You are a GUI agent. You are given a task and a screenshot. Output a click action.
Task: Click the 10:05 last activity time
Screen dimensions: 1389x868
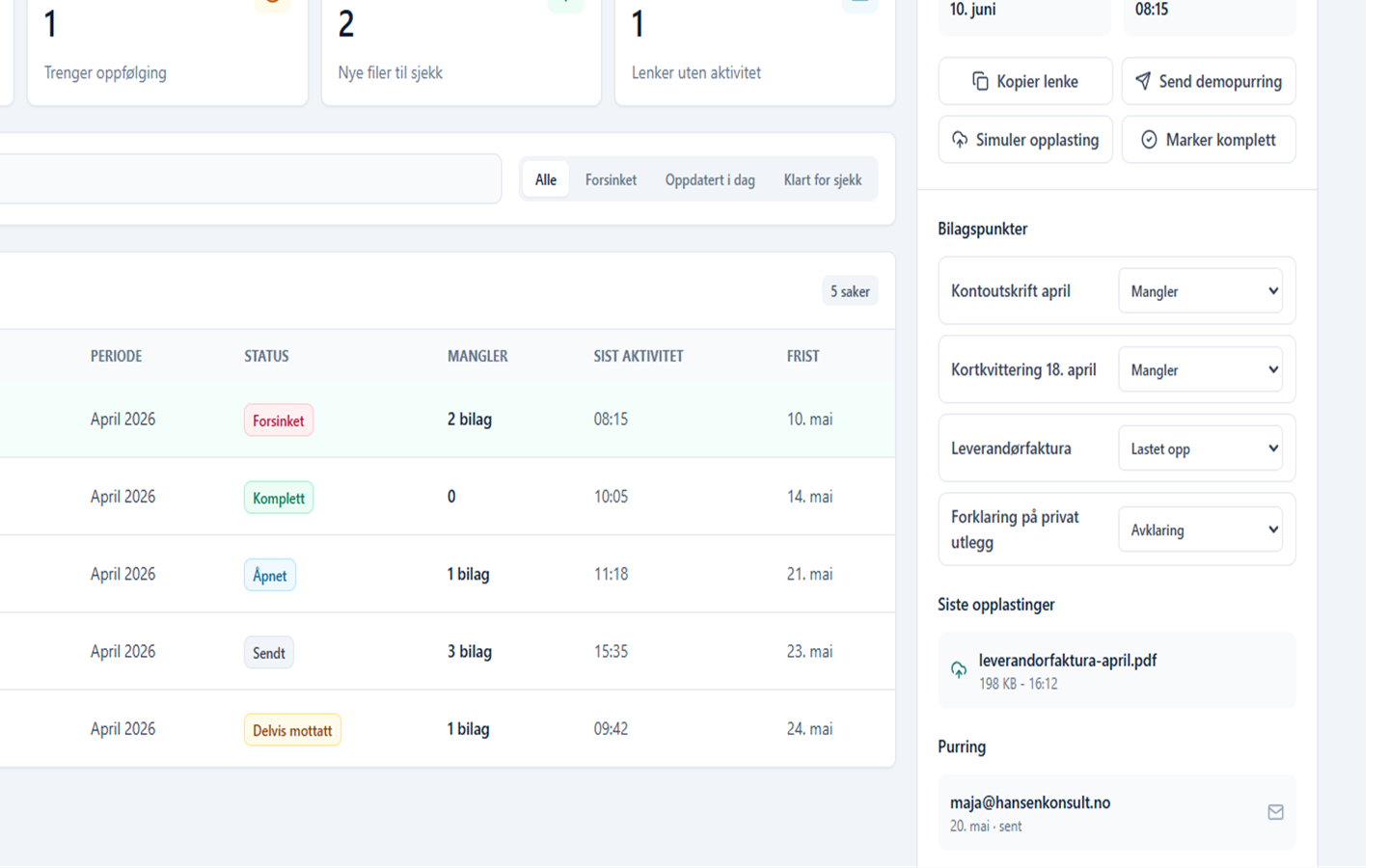[x=612, y=497]
